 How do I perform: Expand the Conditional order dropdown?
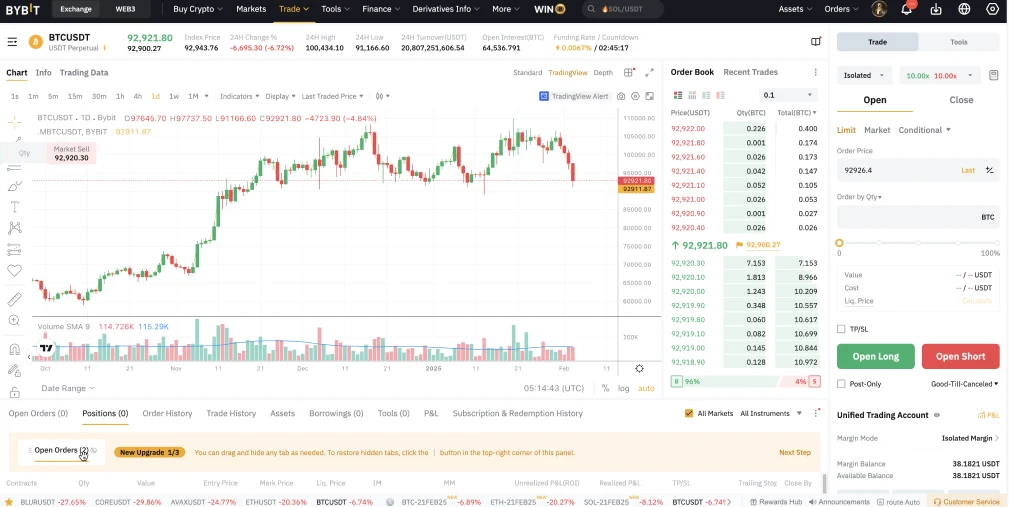point(924,130)
